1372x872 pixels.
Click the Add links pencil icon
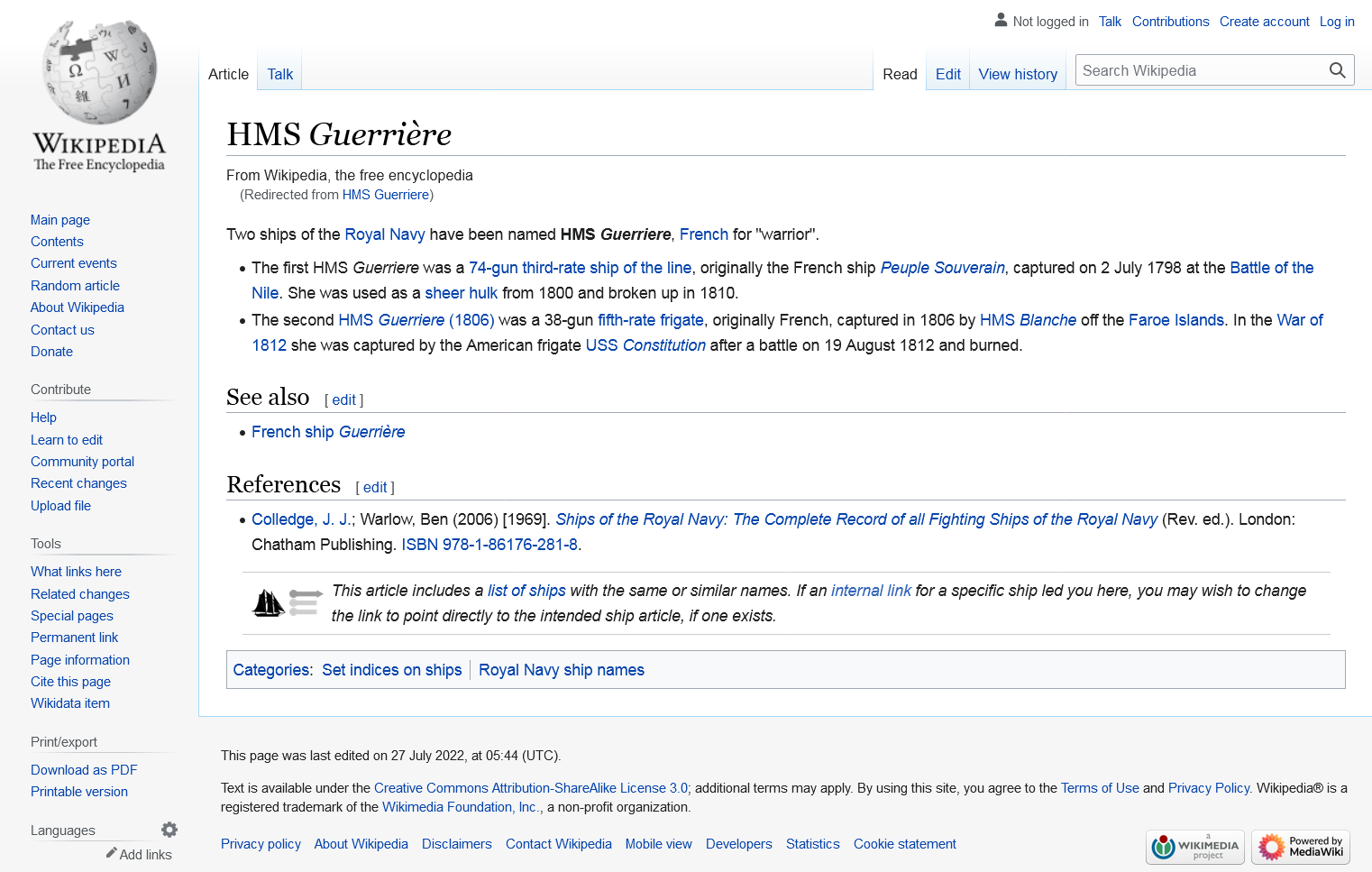(112, 853)
